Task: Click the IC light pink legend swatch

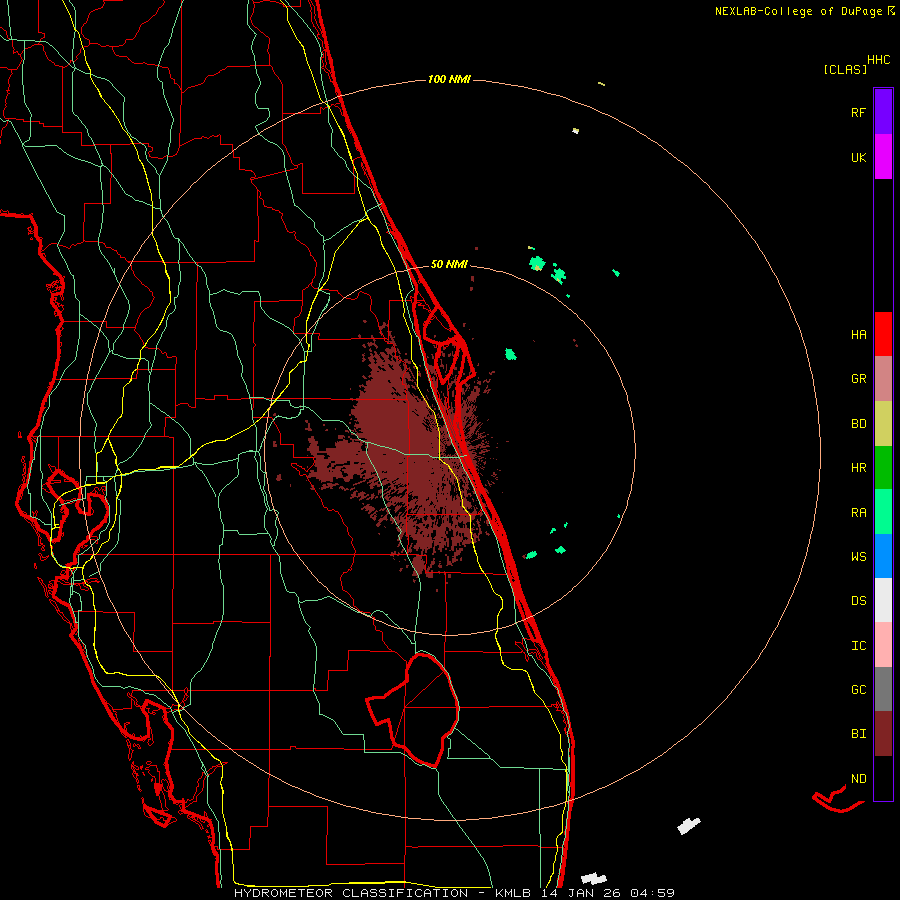Action: pyautogui.click(x=883, y=645)
